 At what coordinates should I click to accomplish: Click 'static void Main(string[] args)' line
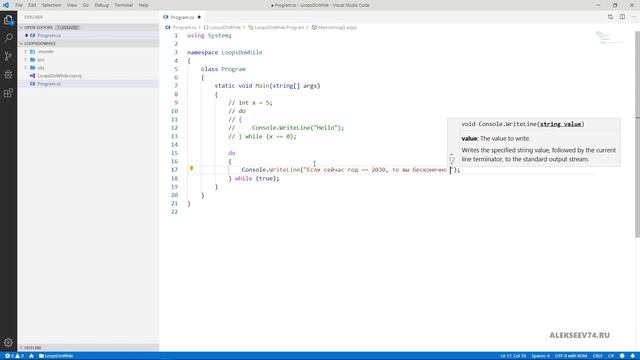click(267, 86)
